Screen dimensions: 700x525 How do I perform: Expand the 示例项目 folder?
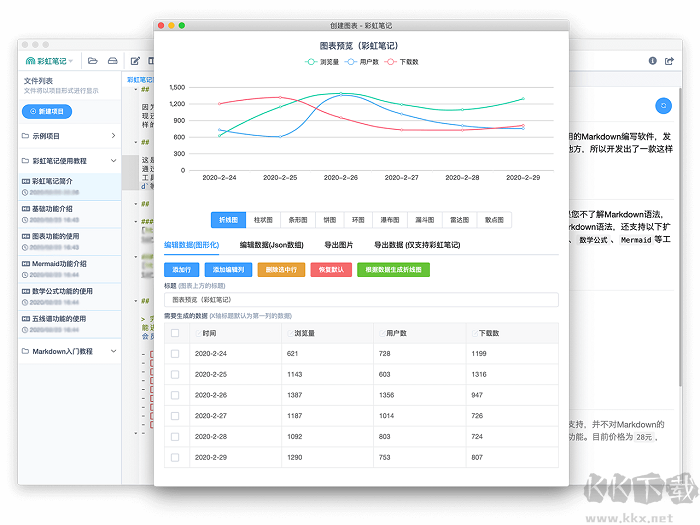coord(113,135)
